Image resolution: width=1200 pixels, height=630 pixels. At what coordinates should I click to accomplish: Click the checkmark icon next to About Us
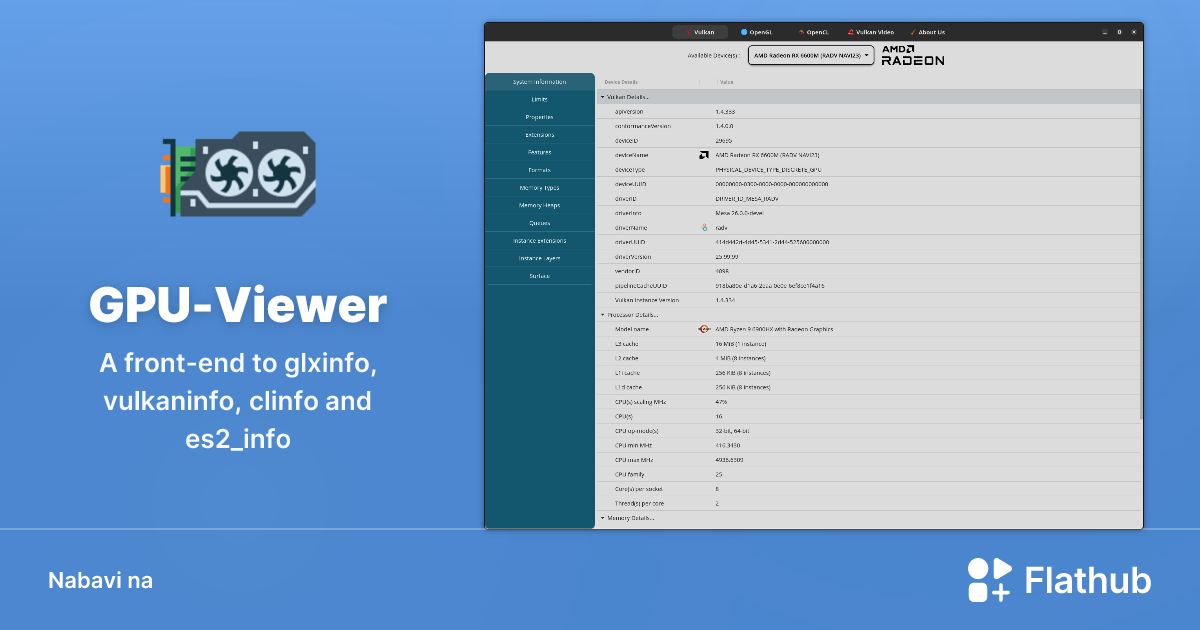(x=913, y=31)
